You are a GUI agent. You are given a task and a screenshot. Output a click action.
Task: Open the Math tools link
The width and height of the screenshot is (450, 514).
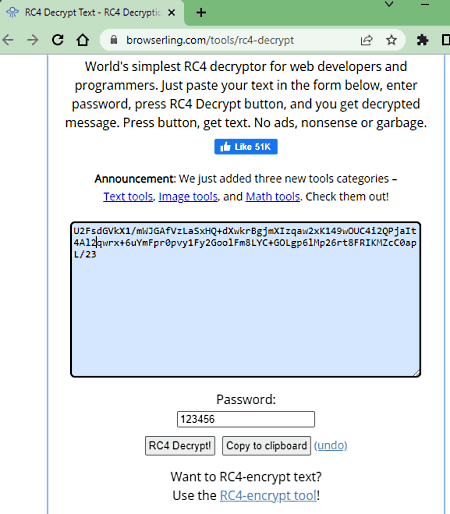coord(273,197)
